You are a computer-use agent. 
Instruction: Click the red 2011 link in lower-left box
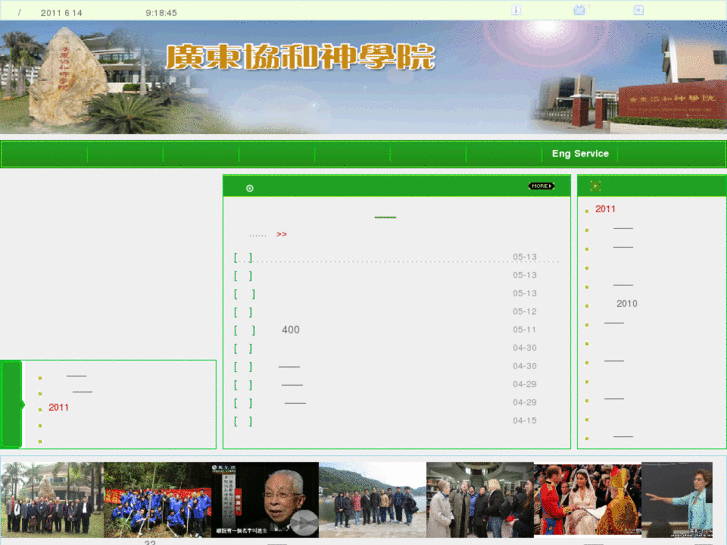tap(58, 408)
